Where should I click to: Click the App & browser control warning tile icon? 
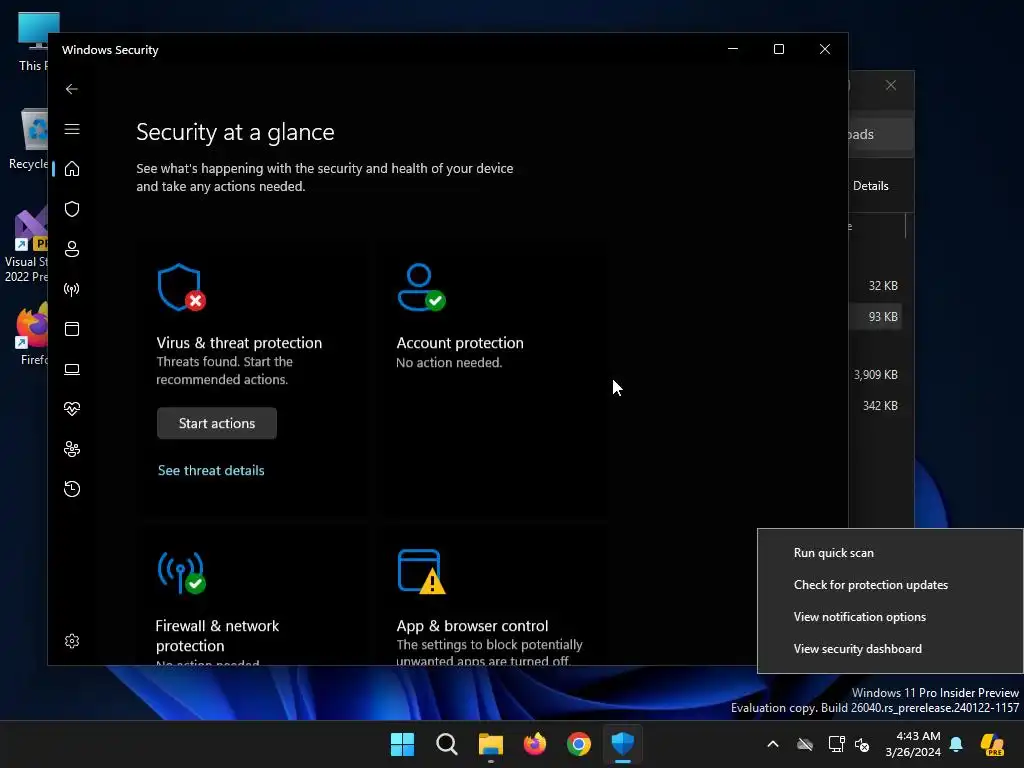tap(421, 572)
